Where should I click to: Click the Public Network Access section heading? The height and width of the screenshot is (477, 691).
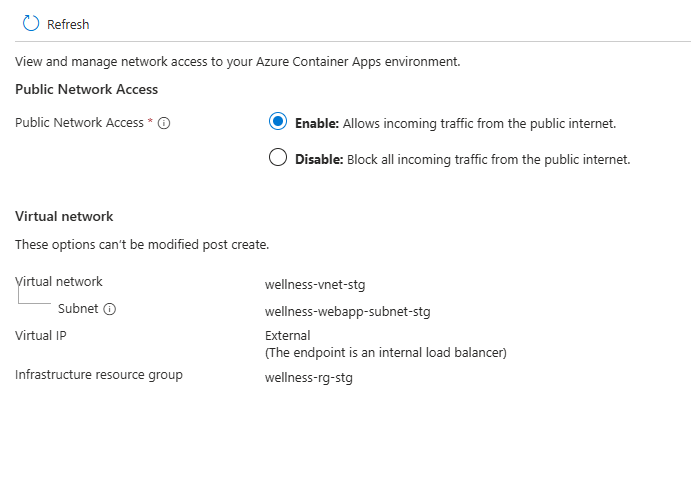86,89
